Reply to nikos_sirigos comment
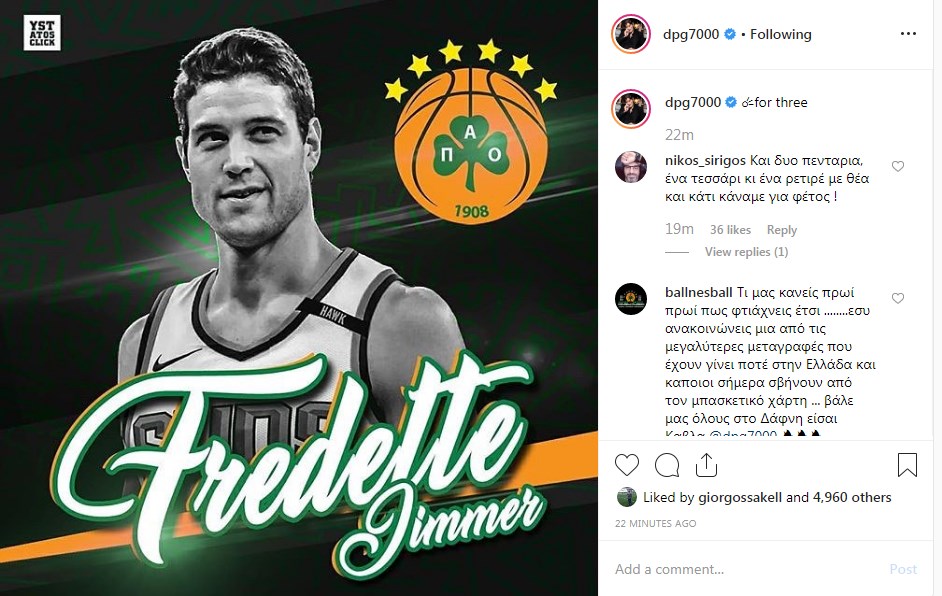 [782, 230]
